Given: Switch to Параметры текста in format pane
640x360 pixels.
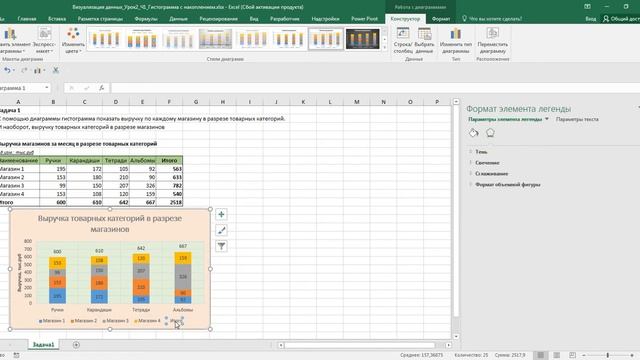Looking at the screenshot, I should click(577, 119).
